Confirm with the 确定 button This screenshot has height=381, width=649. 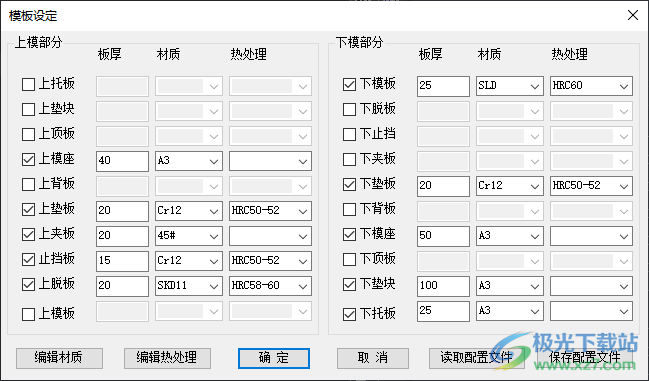coord(274,358)
